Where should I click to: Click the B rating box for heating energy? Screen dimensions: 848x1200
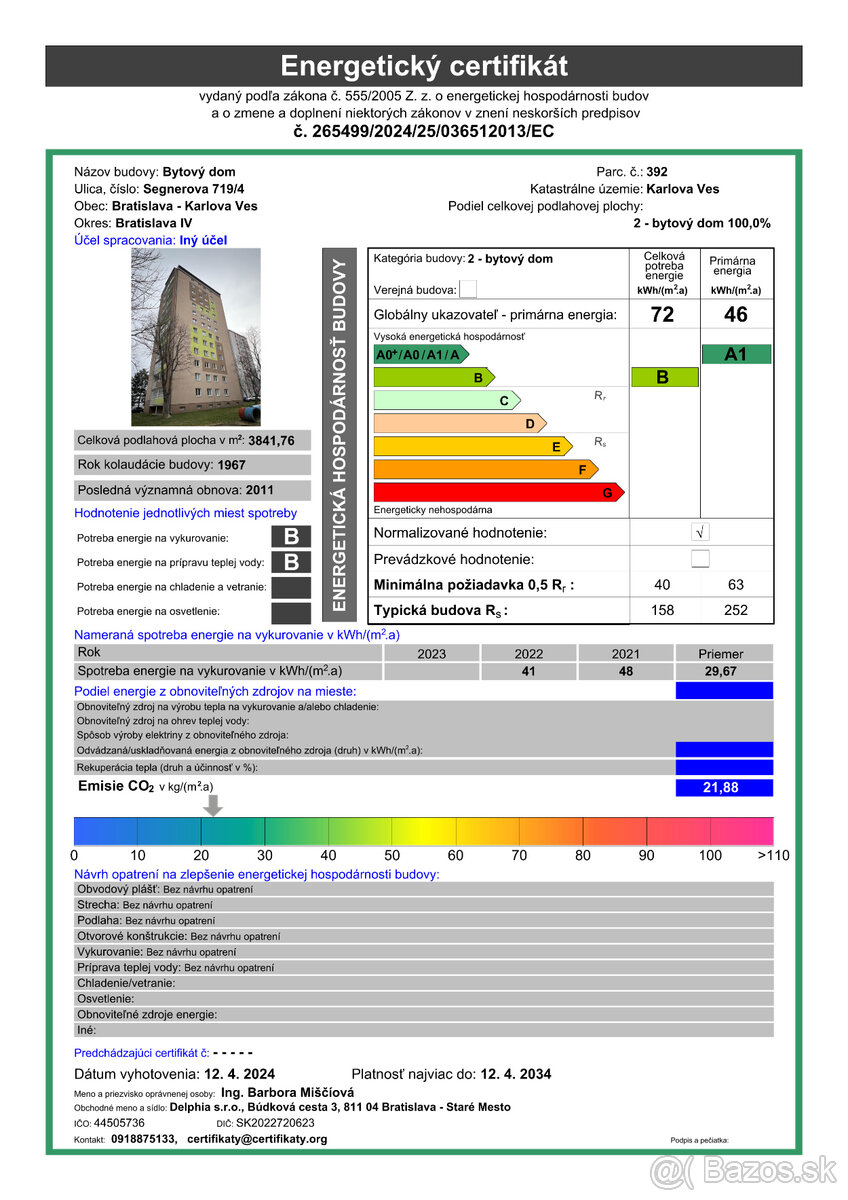291,537
